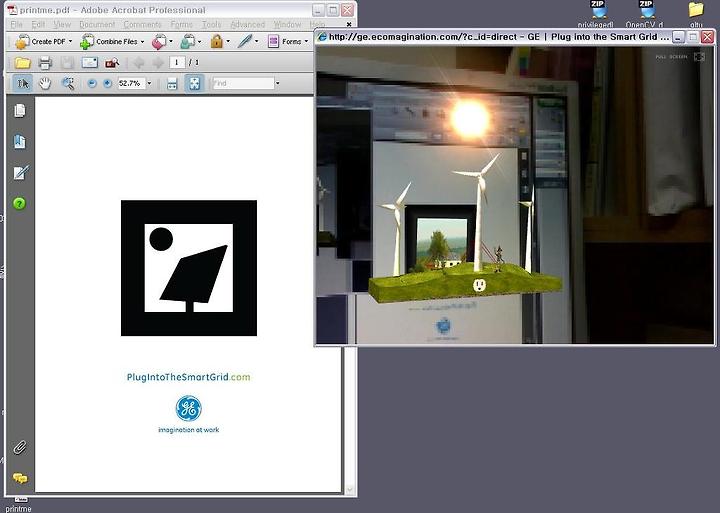The width and height of the screenshot is (720, 513).
Task: Expand the Export dropdown arrow
Action: pos(171,41)
